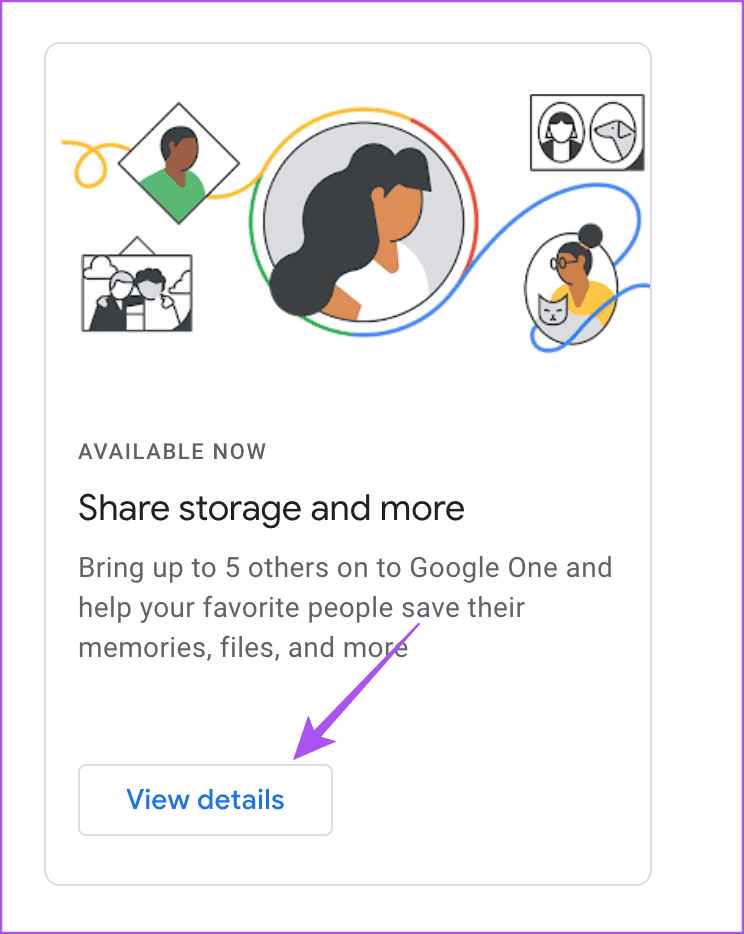Click the oval dog portrait in the top-right frame
This screenshot has width=744, height=934.
coord(614,132)
